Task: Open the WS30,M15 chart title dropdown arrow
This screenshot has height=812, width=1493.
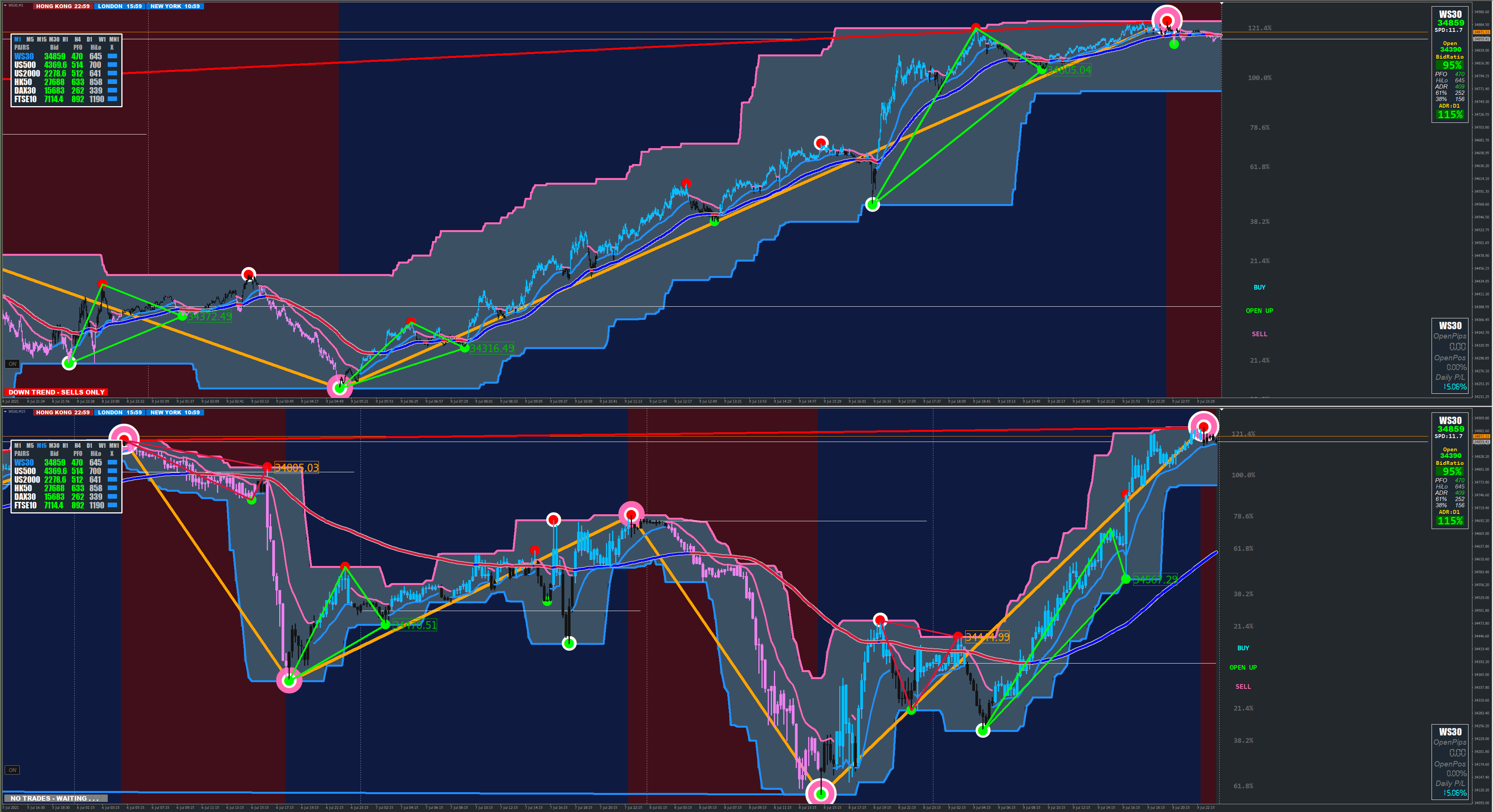Action: coord(5,411)
